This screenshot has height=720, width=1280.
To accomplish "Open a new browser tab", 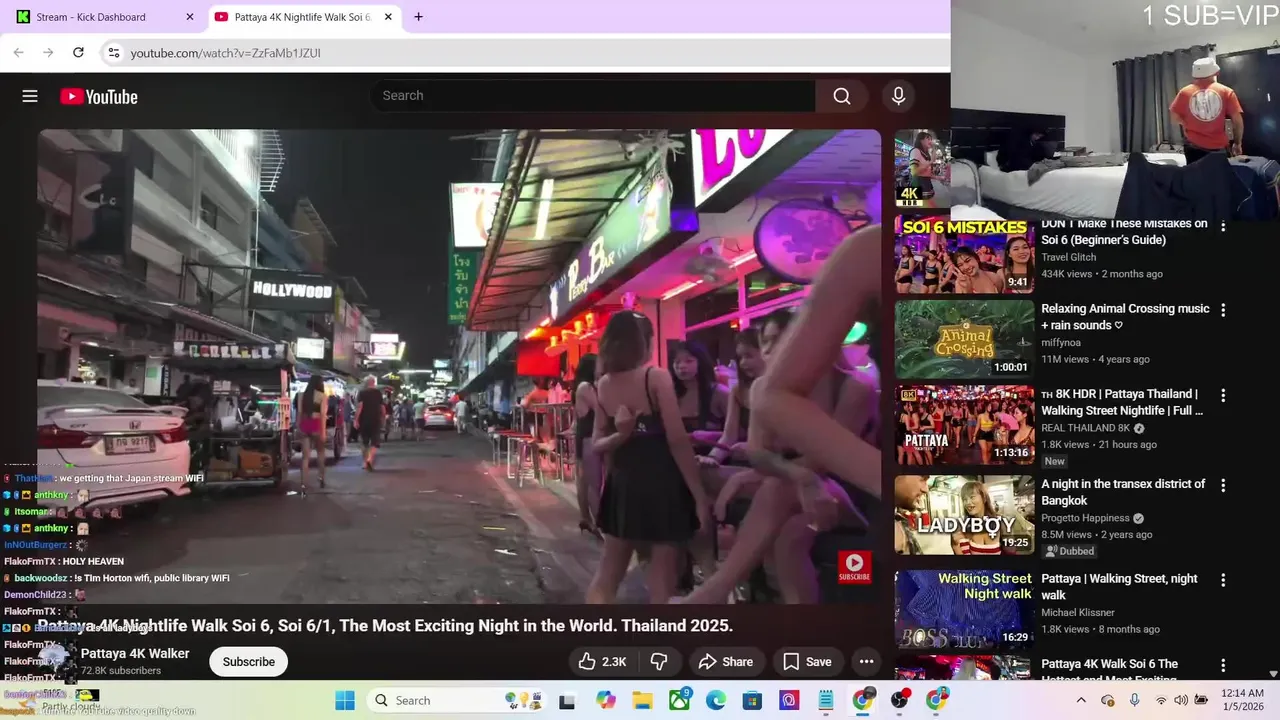I will coord(418,17).
